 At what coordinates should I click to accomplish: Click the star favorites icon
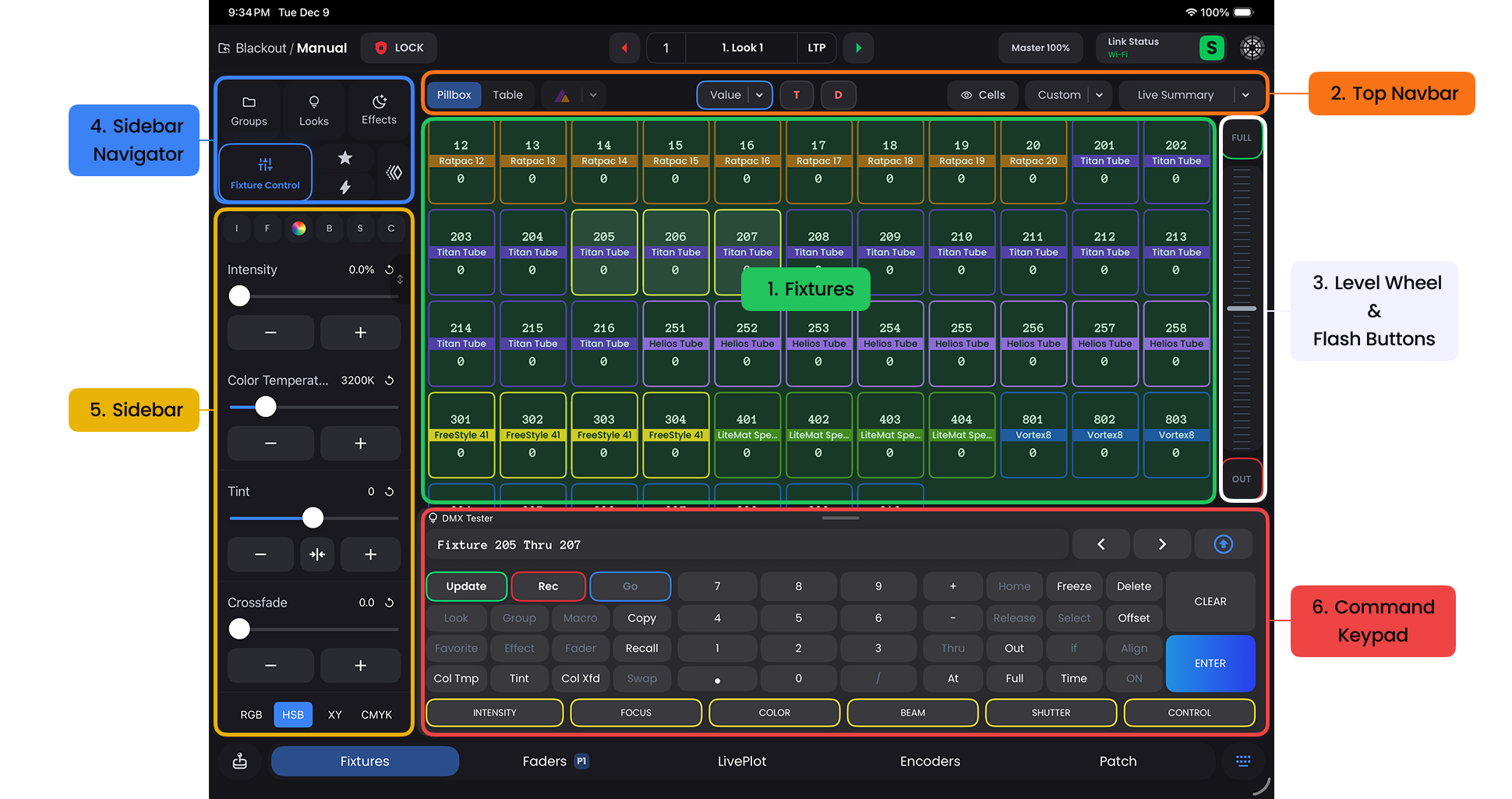(344, 158)
